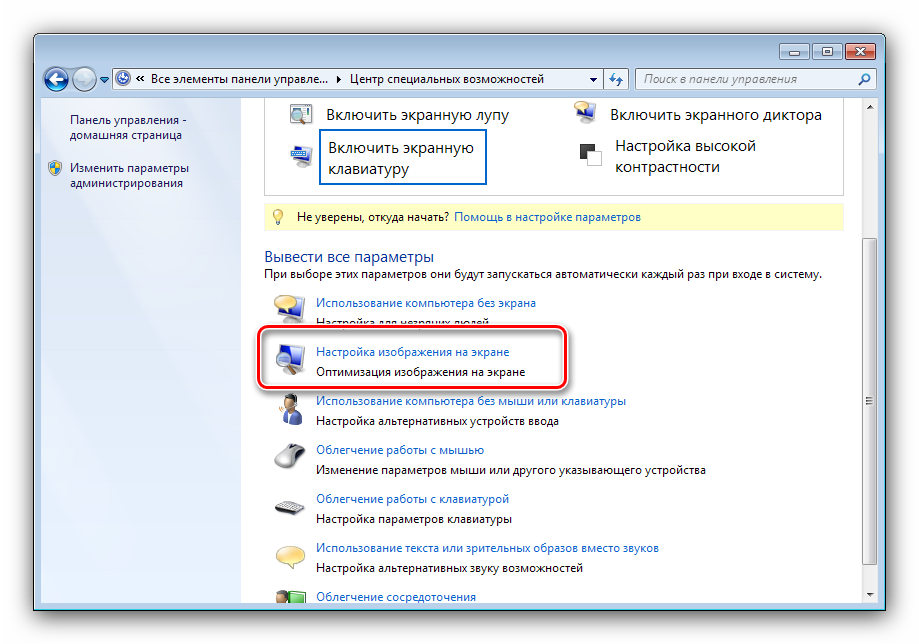The height and width of the screenshot is (644, 919).
Task: Click the scrollbar up arrow
Action: click(x=870, y=107)
